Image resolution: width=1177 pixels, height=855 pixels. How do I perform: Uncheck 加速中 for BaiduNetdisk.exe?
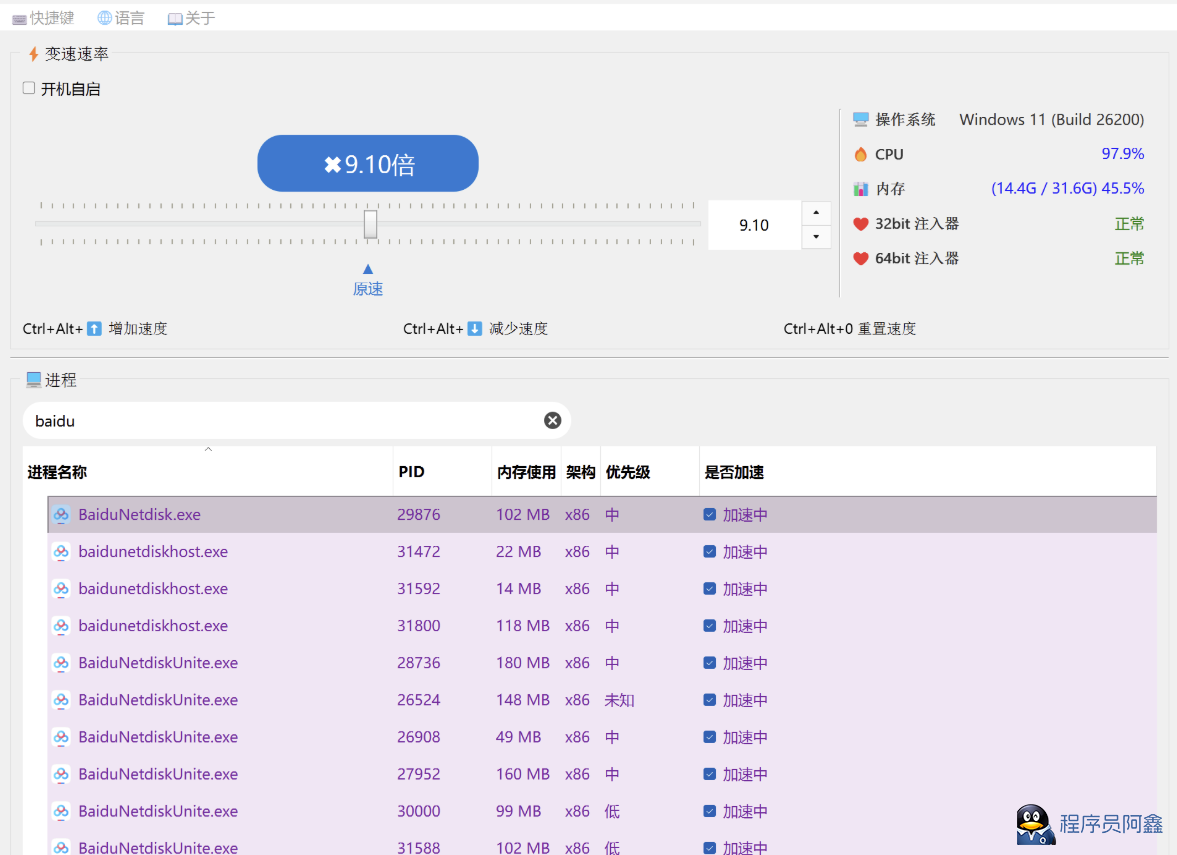[709, 515]
